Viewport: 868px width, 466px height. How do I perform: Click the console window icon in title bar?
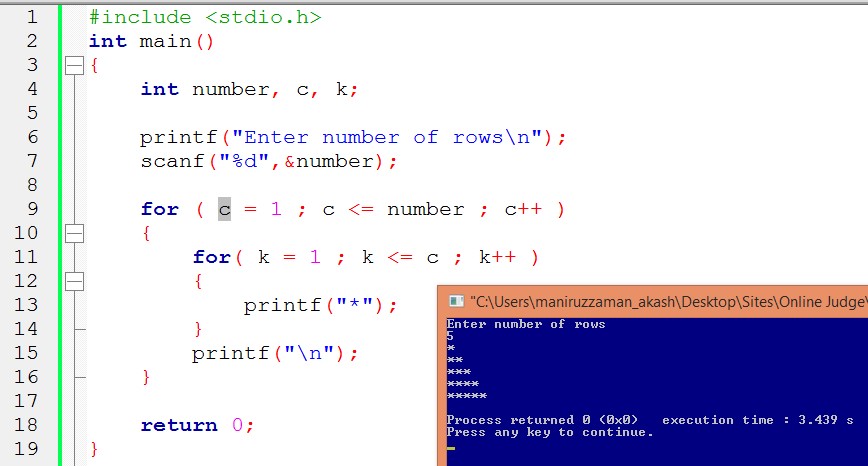click(x=456, y=301)
